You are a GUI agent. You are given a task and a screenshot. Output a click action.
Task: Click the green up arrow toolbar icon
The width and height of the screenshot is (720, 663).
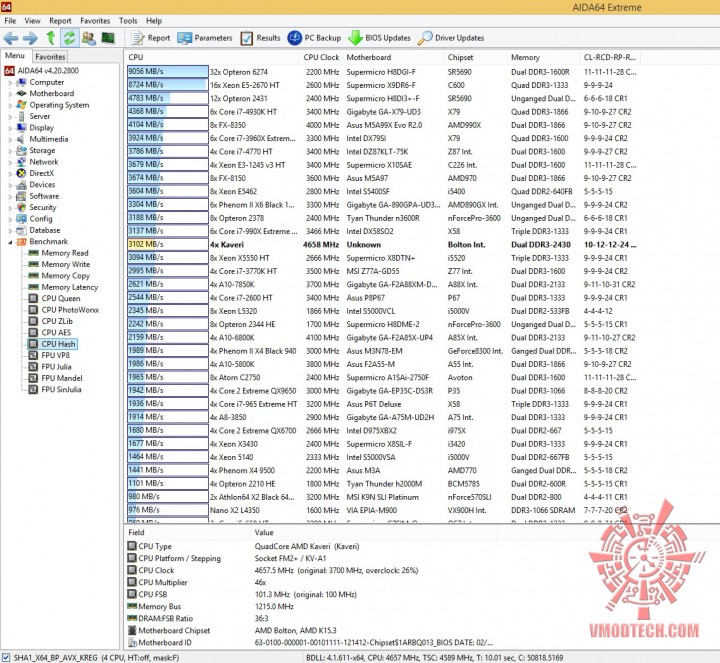click(51, 38)
